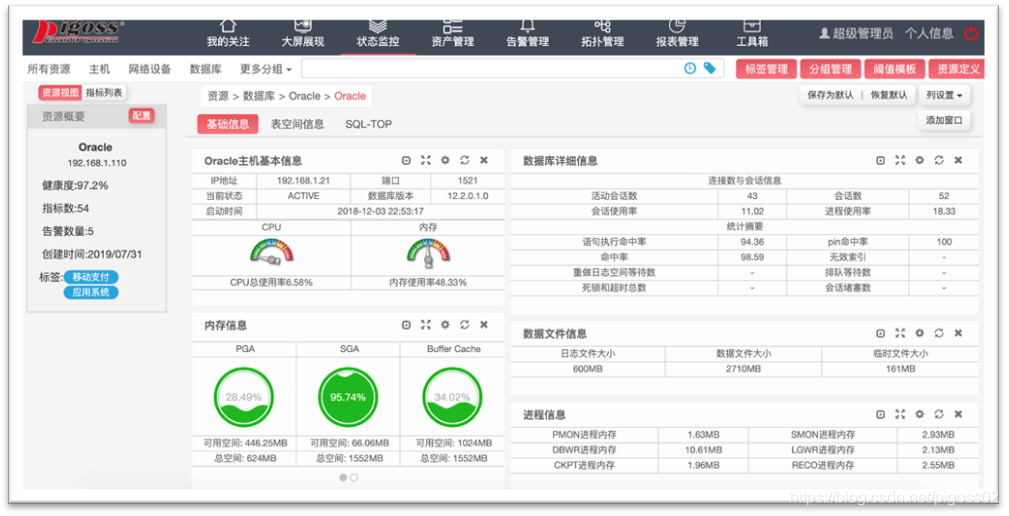Go to second page dot in 内存信息
1009x516 pixels.
(354, 477)
